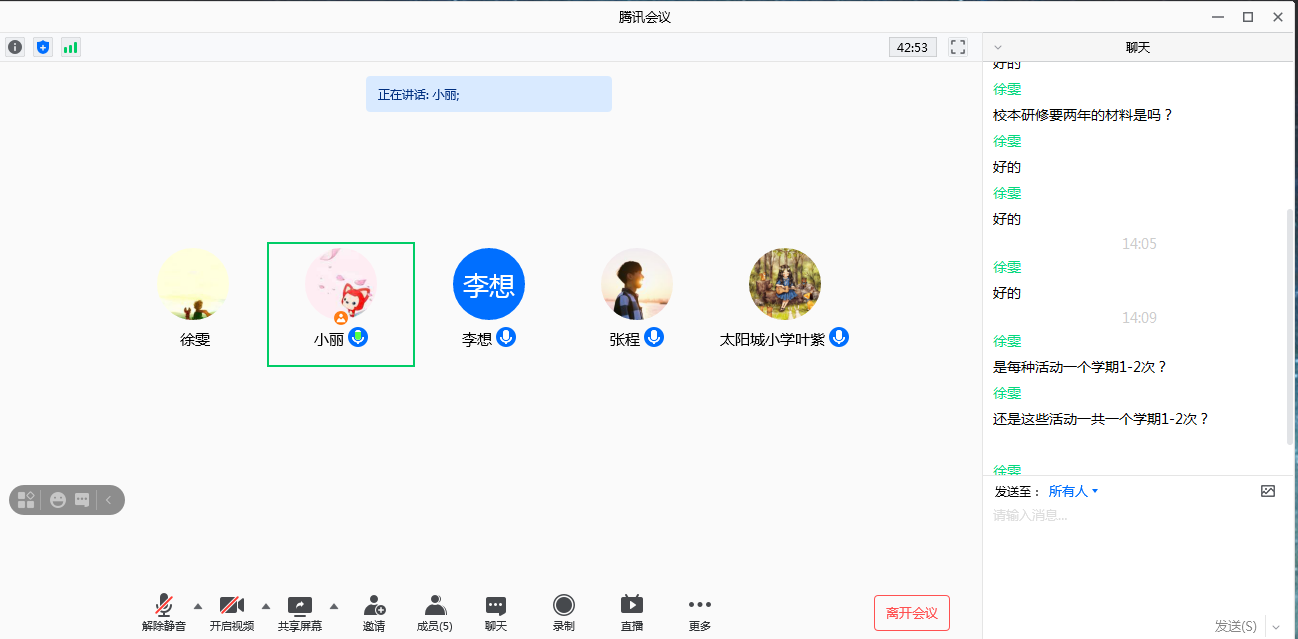1298x639 pixels.
Task: Click the microphone icon beside 小丽
Action: (358, 337)
